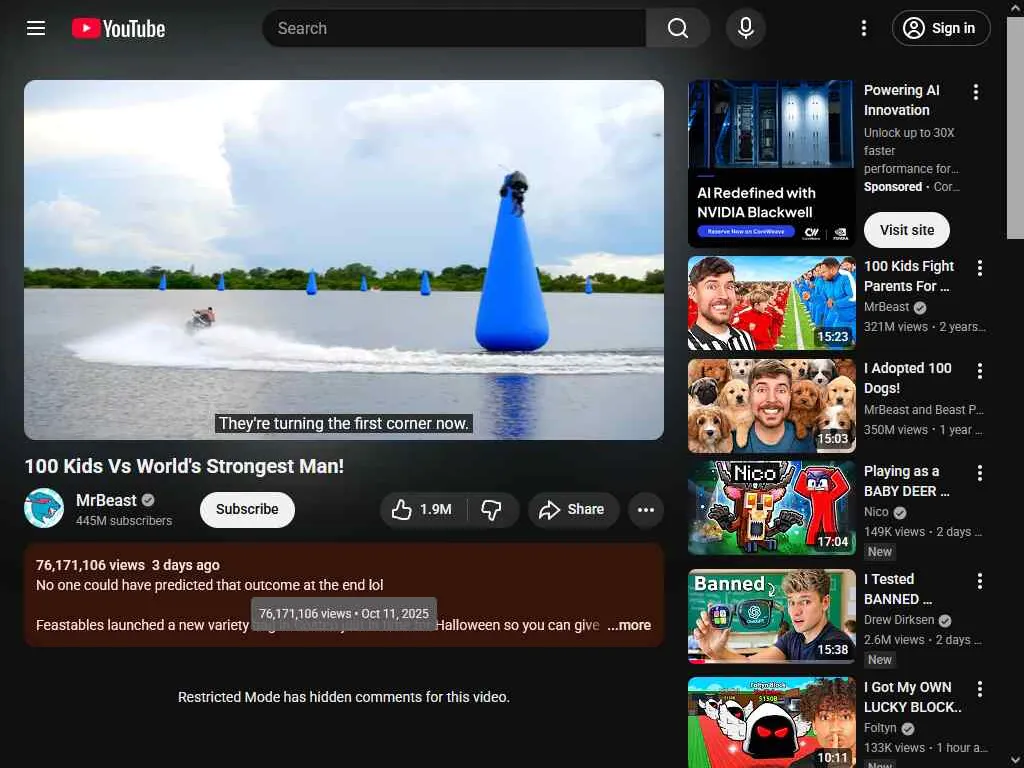Screen dimensions: 1024x768
Task: Open I Tested BANNED video thumbnail
Action: tap(771, 616)
